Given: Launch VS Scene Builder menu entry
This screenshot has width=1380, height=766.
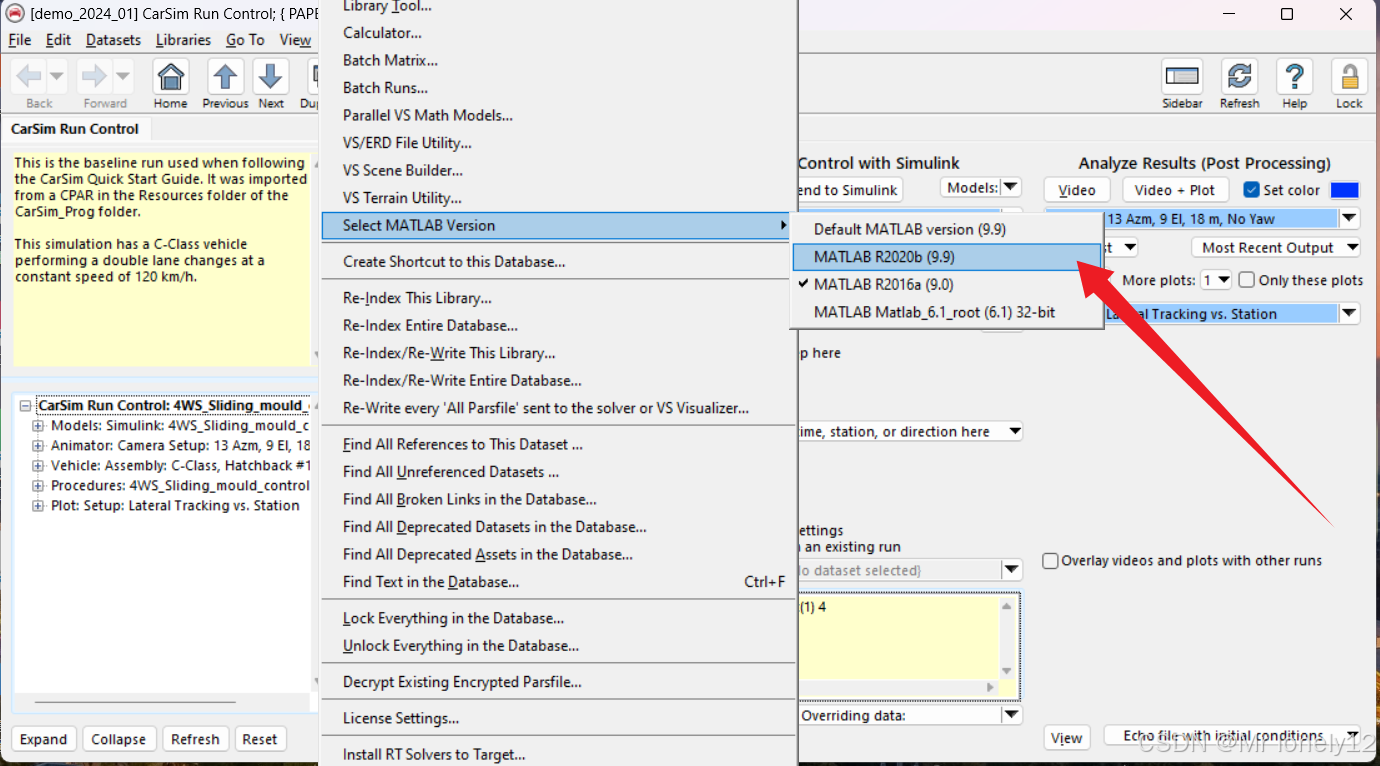Looking at the screenshot, I should point(558,171).
